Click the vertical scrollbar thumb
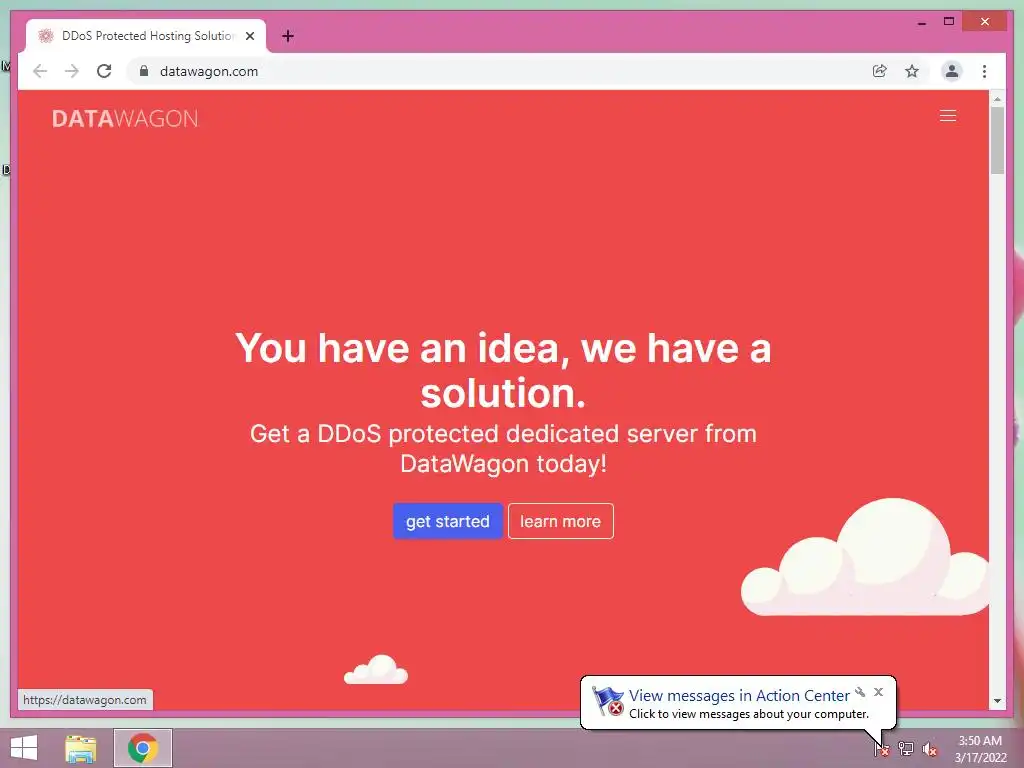Viewport: 1024px width, 768px height. tap(997, 140)
